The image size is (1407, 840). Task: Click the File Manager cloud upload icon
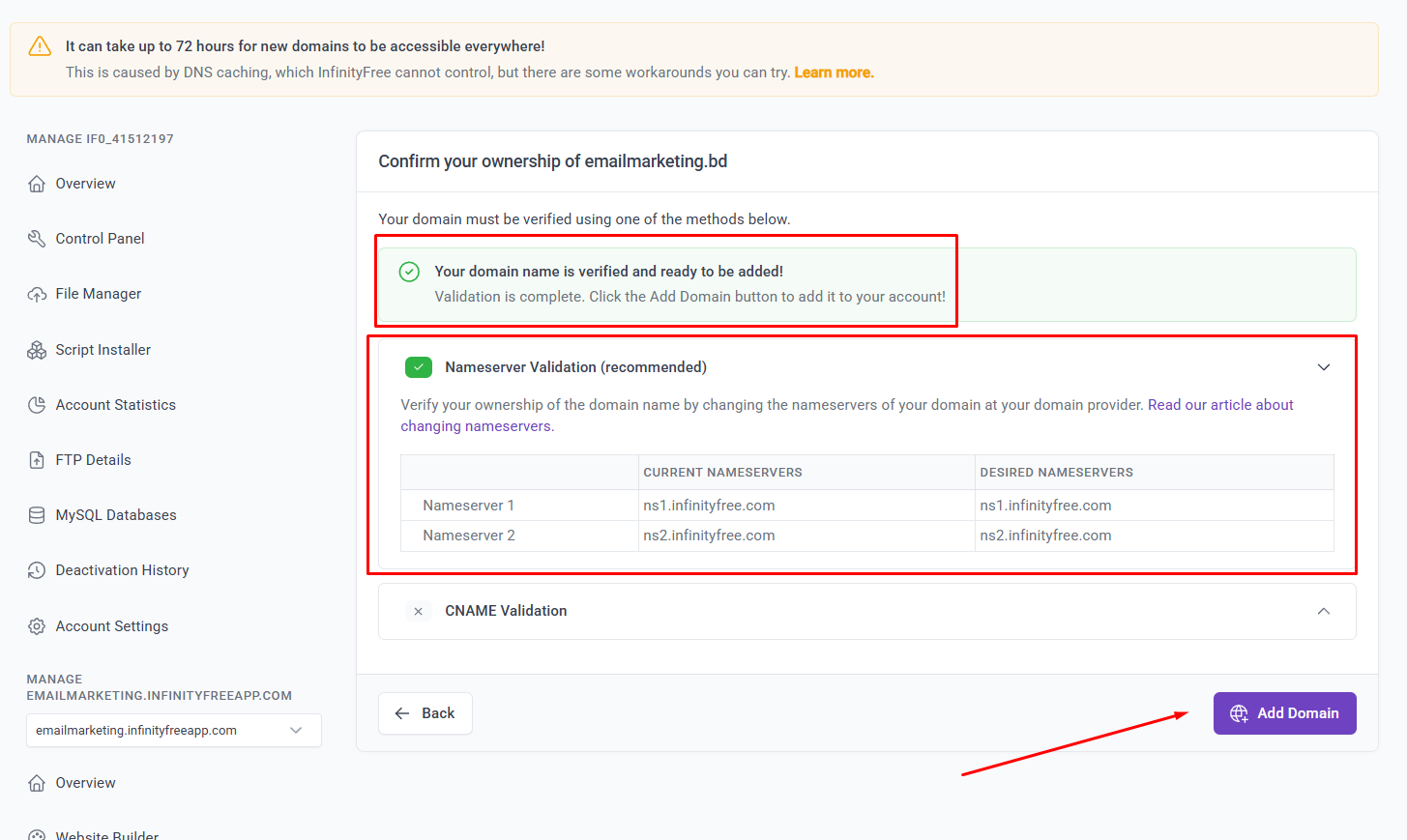point(37,294)
